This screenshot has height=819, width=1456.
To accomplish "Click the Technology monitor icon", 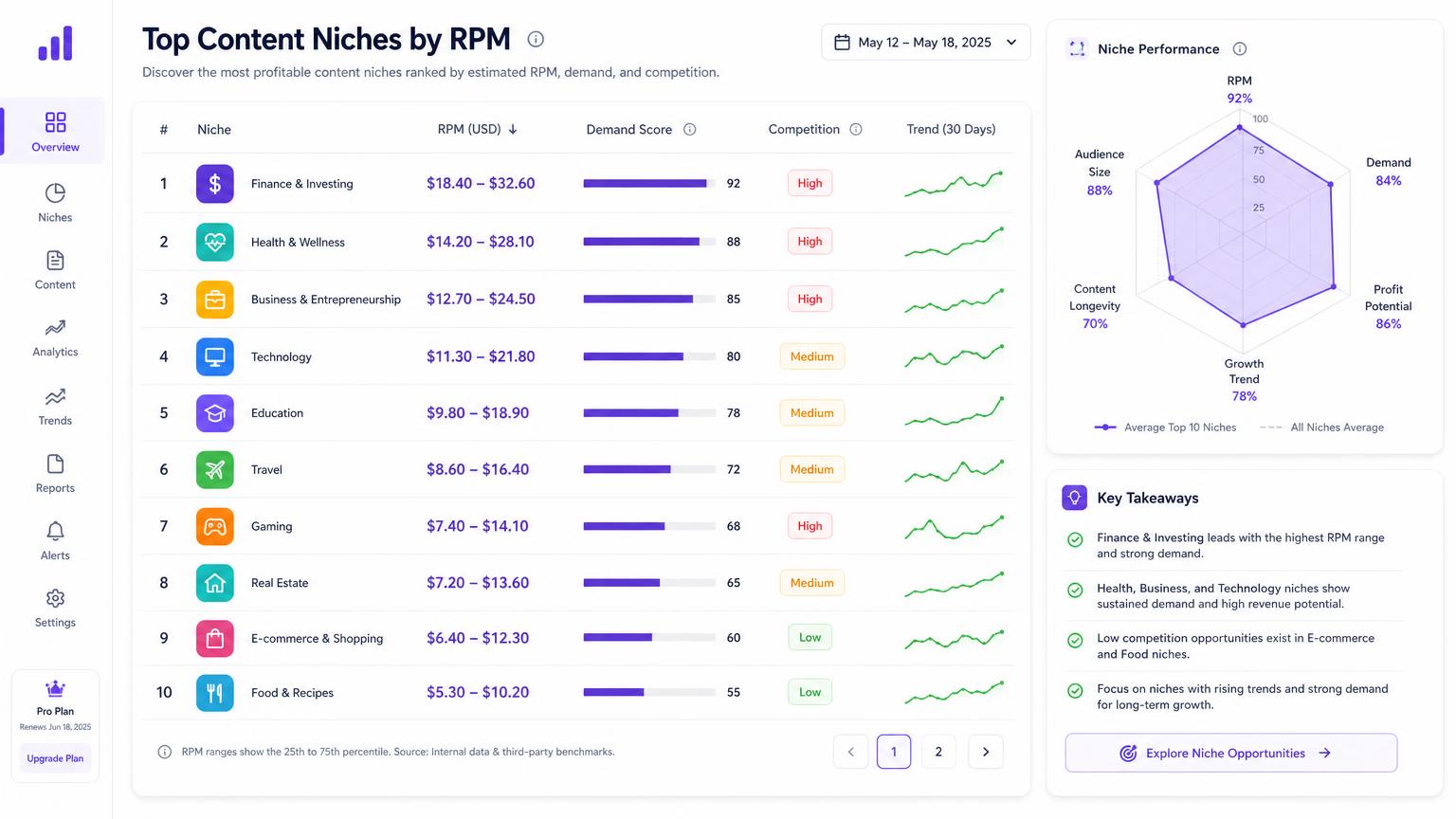I will [x=215, y=356].
